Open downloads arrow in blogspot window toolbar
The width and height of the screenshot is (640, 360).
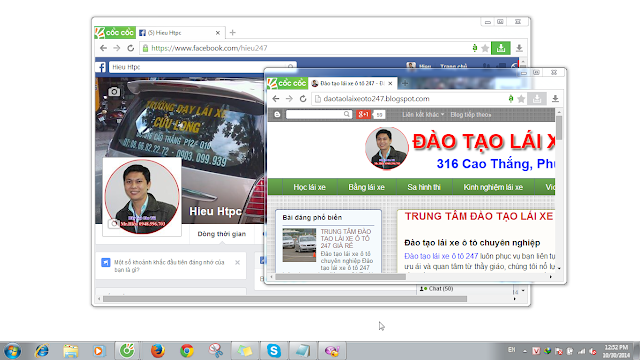coord(555,99)
